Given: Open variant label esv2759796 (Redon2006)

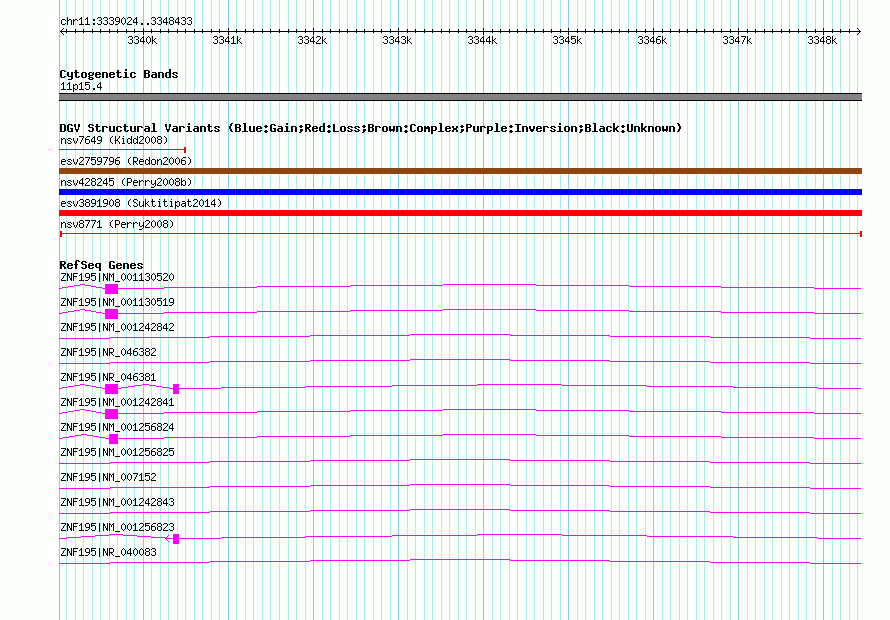Looking at the screenshot, I should pos(126,161).
